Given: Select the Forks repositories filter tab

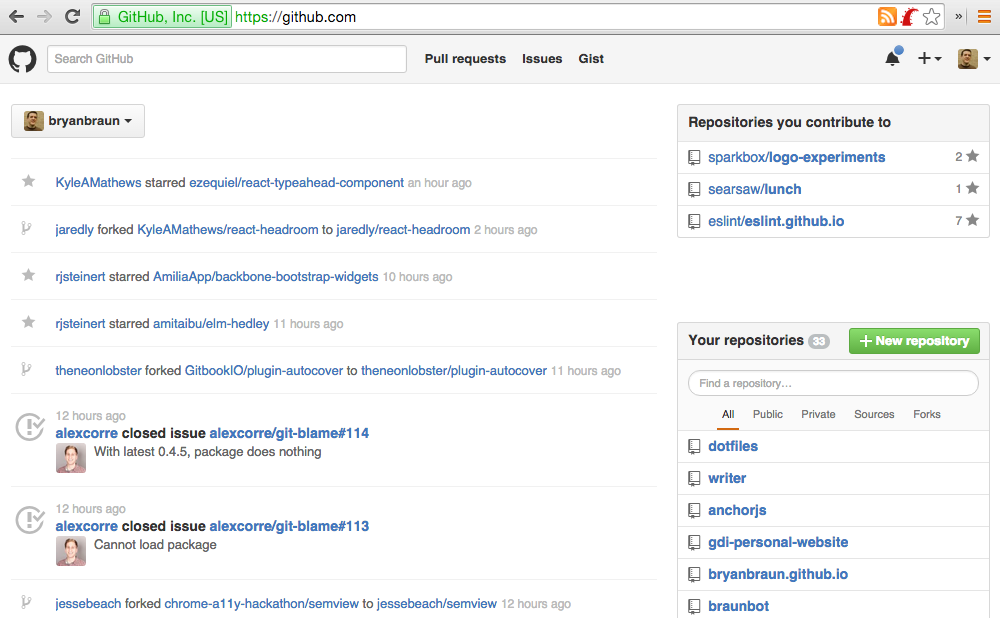Looking at the screenshot, I should pos(927,415).
